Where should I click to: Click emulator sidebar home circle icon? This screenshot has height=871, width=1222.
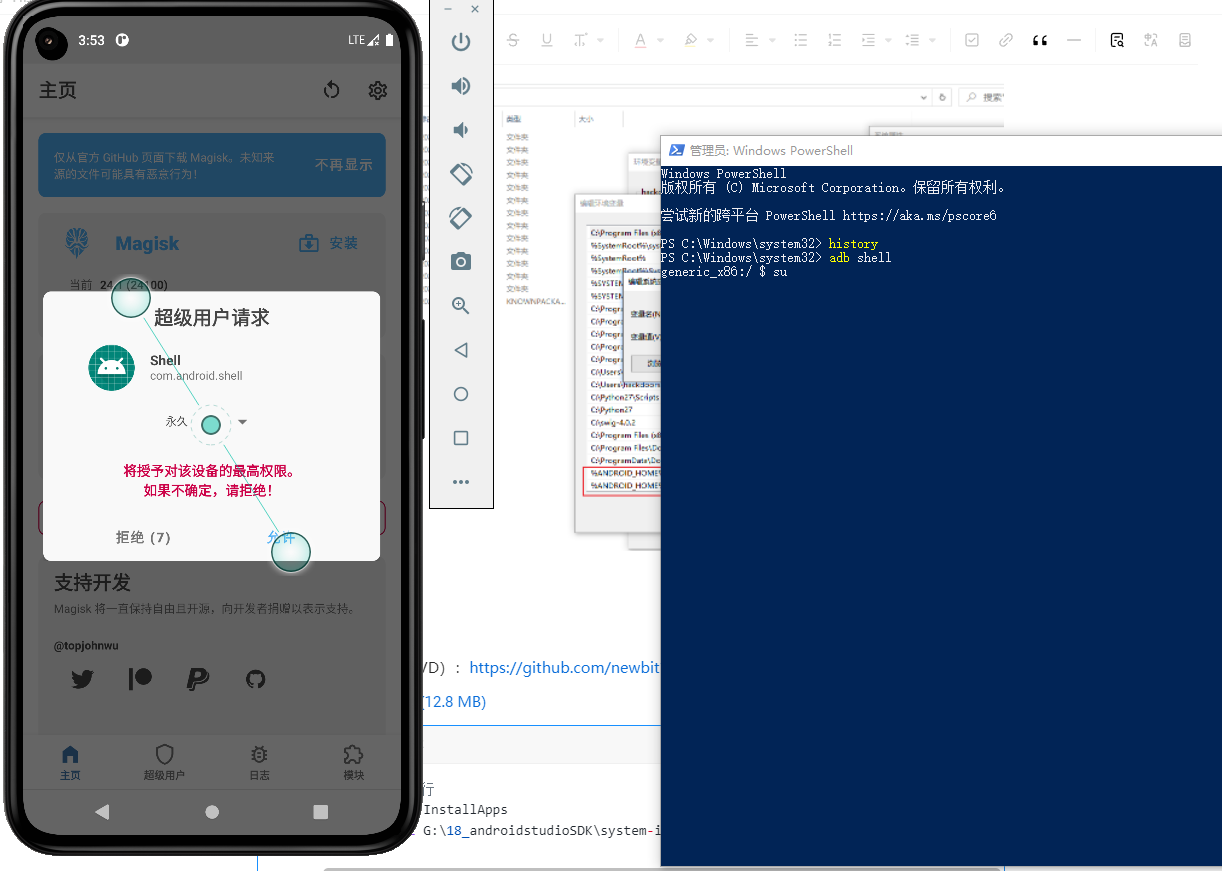[461, 394]
